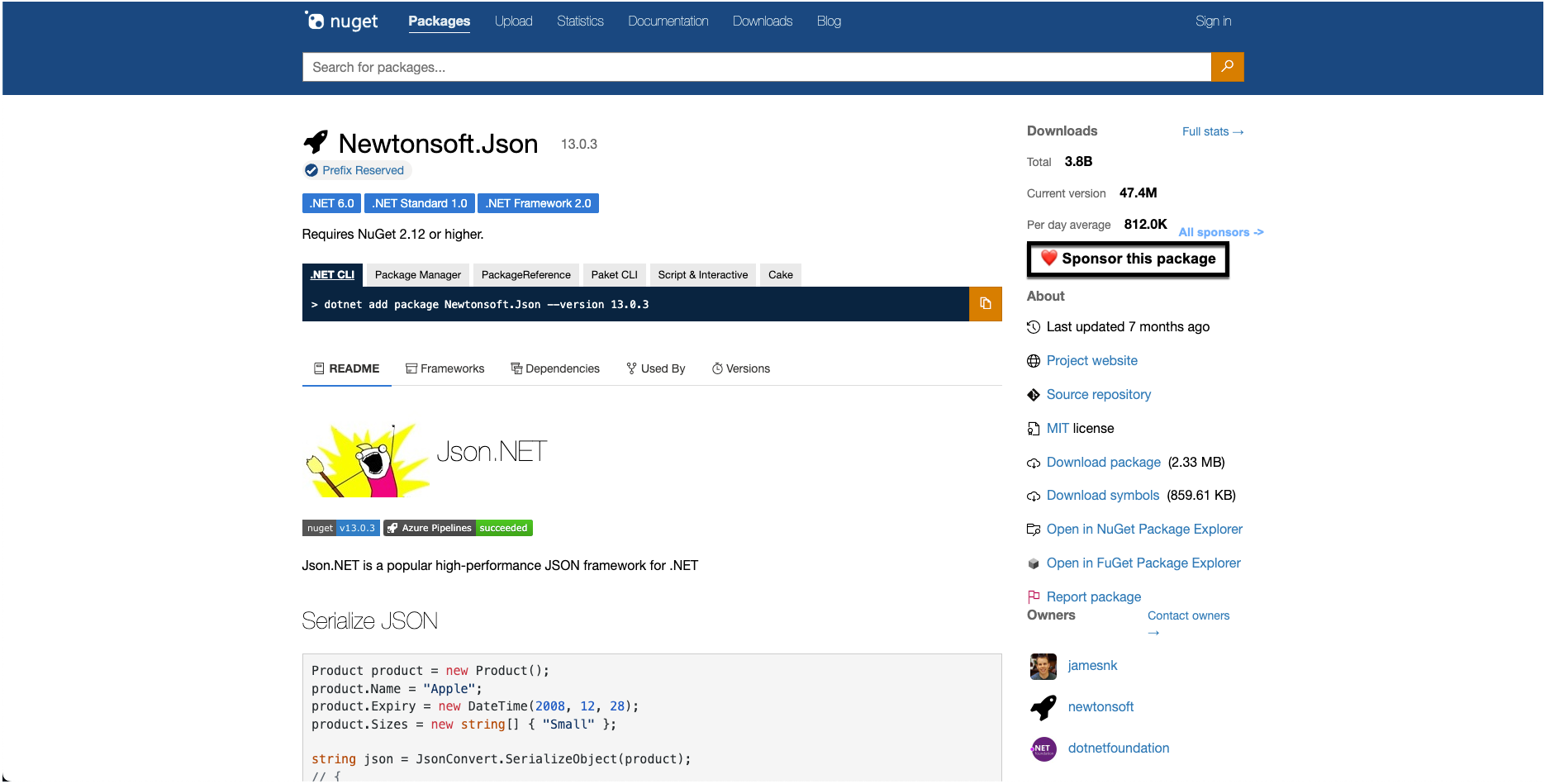Open the newtonsoft owner profile link
This screenshot has height=784, width=1545.
point(1101,707)
